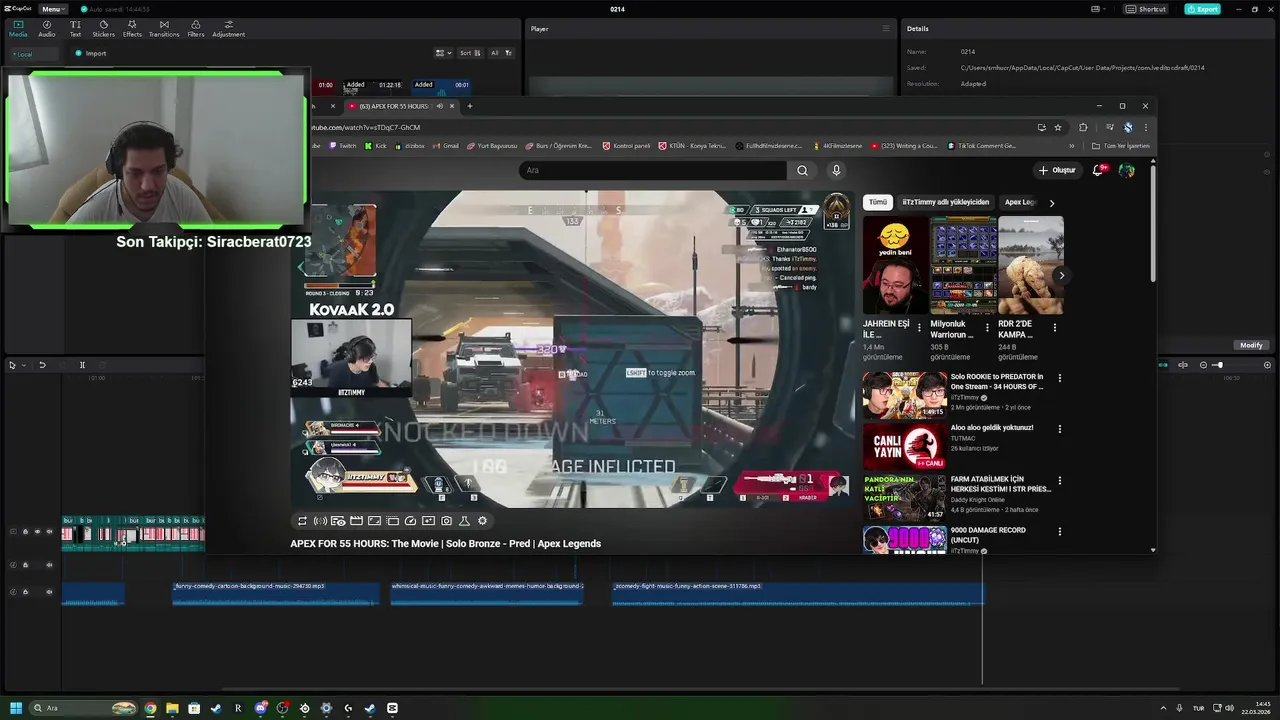The height and width of the screenshot is (720, 1280).
Task: Click the timeline Undo icon
Action: pos(42,365)
